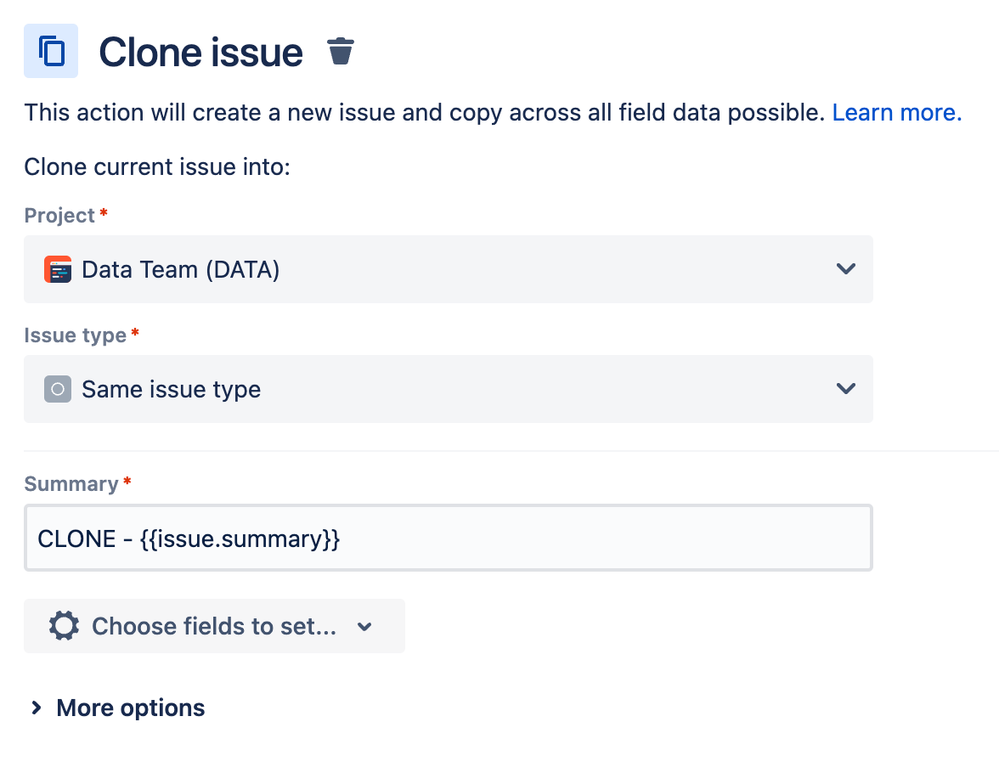This screenshot has width=999, height=761.
Task: Click the chevron arrow in Issue type field
Action: [x=845, y=388]
